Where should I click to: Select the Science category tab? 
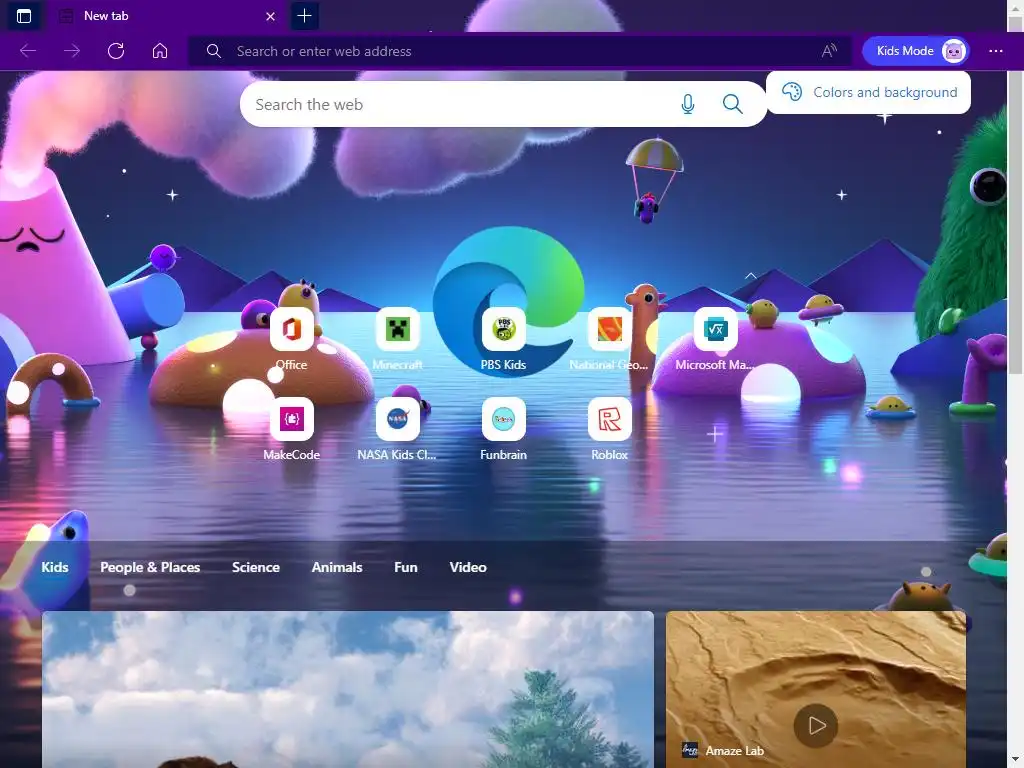click(x=256, y=567)
